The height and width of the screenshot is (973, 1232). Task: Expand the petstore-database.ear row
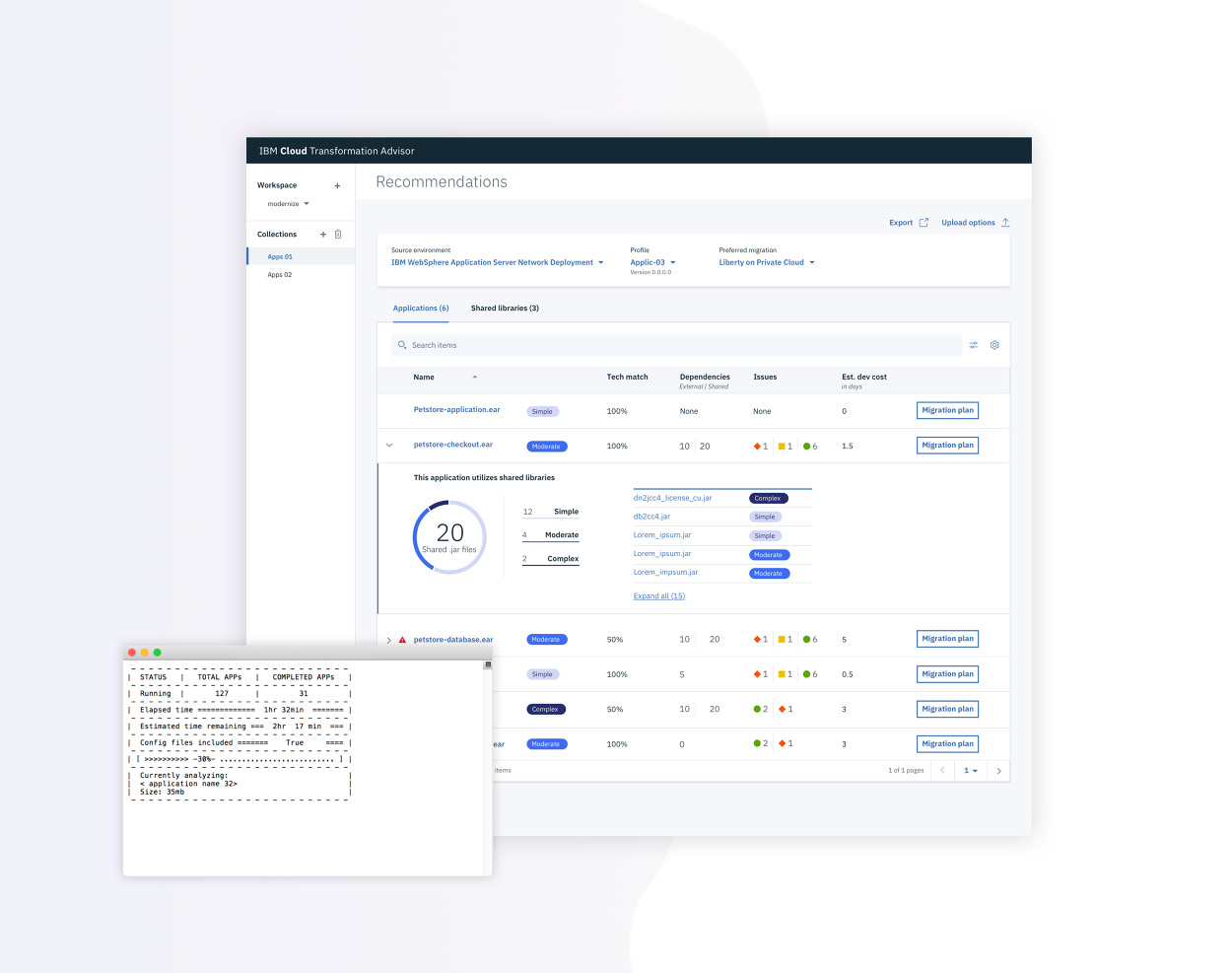[389, 639]
